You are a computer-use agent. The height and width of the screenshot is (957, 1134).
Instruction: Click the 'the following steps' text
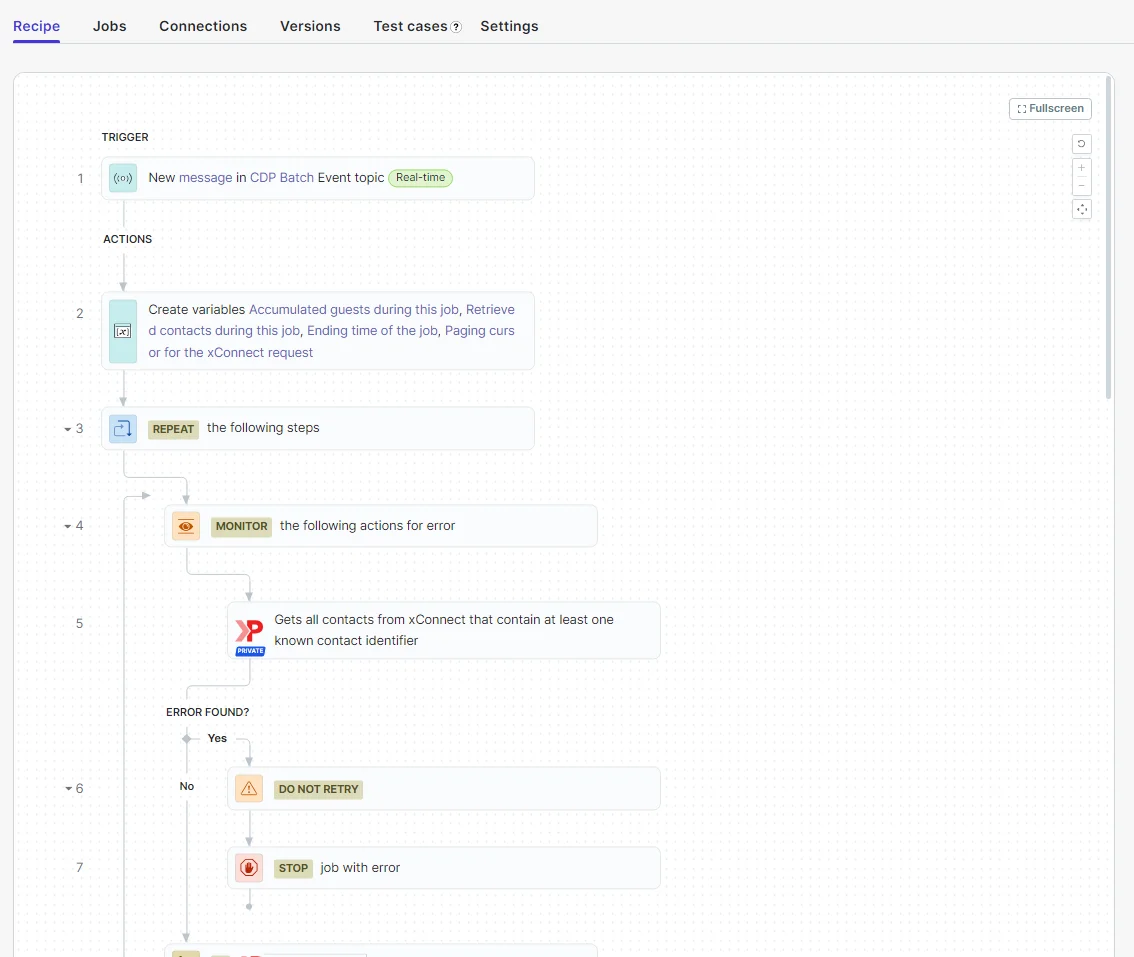[263, 428]
